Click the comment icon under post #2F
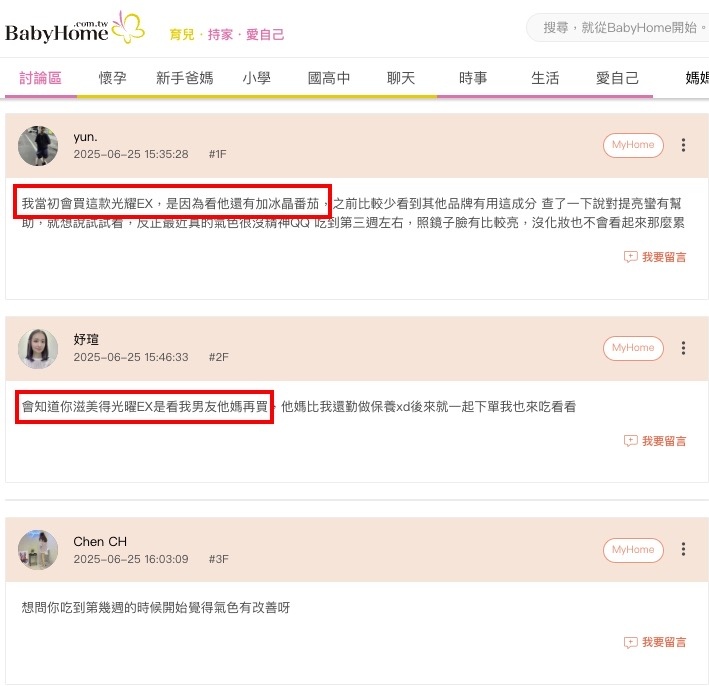709x686 pixels. tap(630, 441)
